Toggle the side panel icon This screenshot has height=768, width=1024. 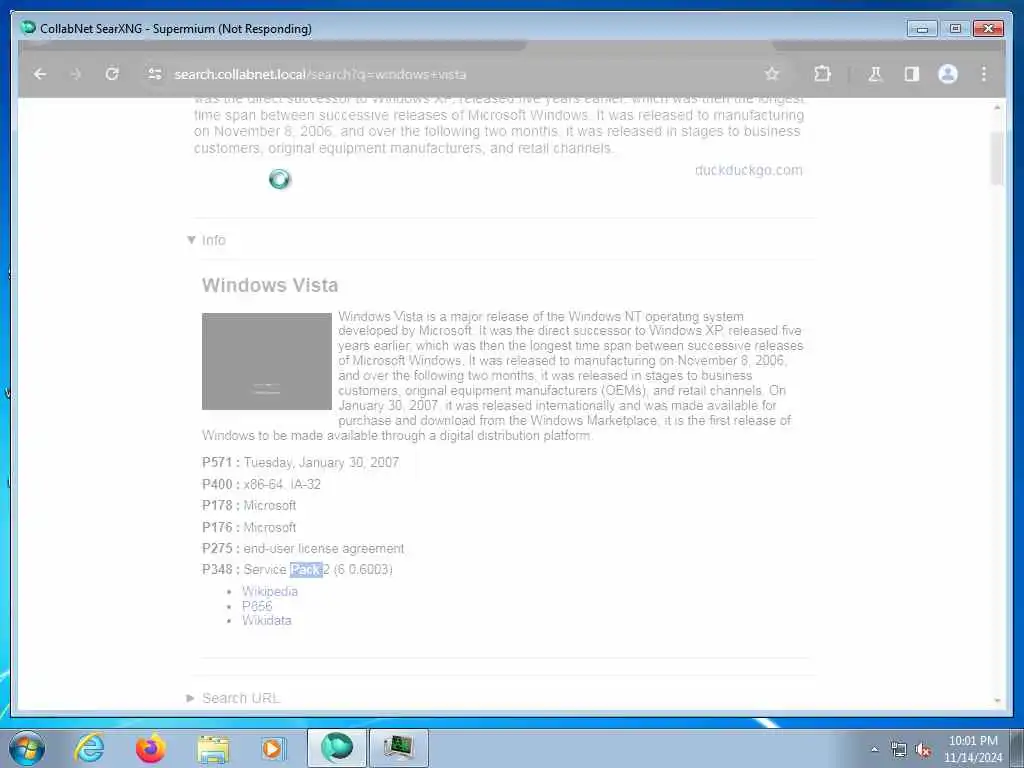pyautogui.click(x=912, y=74)
